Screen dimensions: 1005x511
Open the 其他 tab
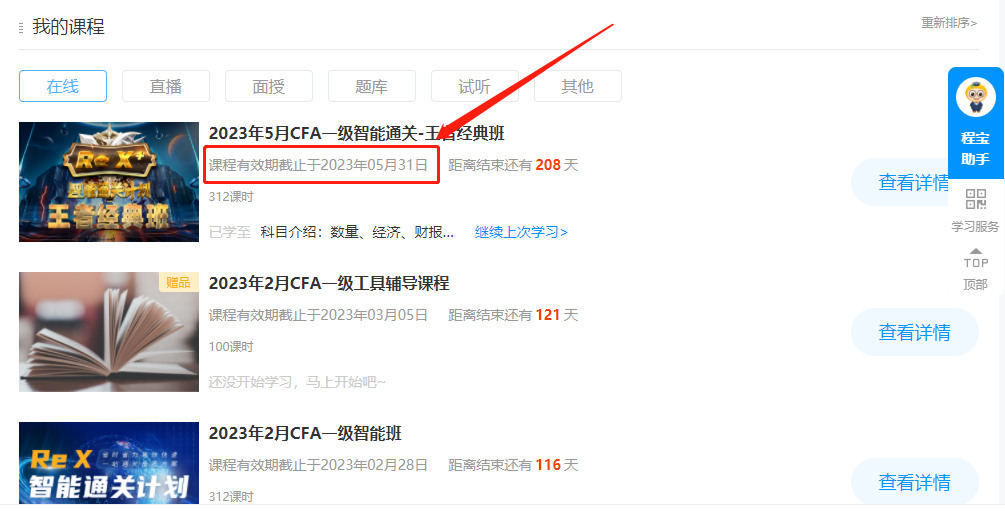[578, 87]
